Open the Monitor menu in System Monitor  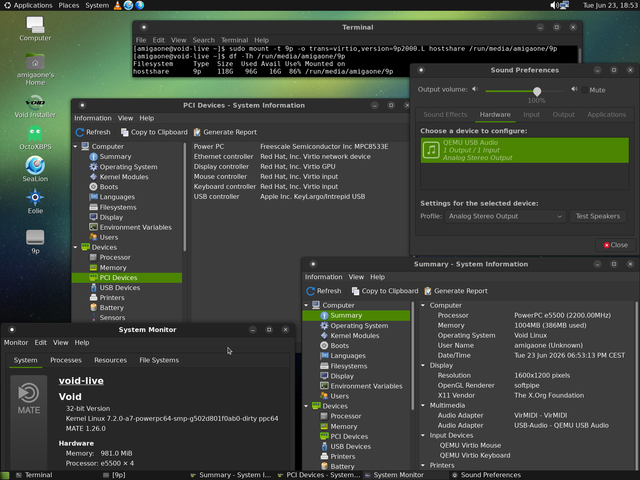(16, 342)
